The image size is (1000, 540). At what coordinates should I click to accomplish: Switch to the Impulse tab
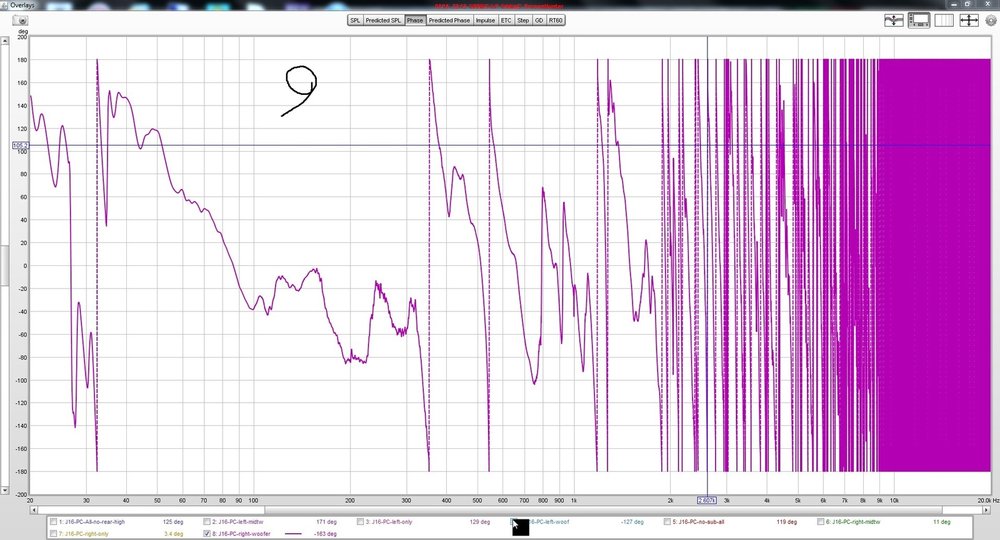tap(485, 20)
